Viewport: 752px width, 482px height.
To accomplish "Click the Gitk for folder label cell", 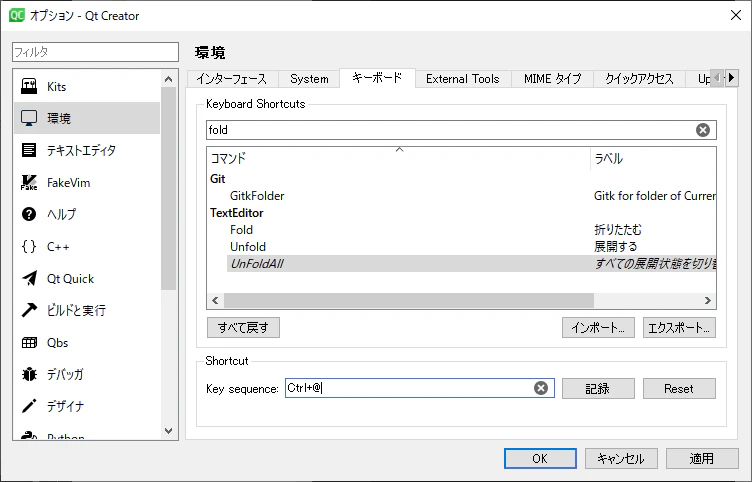I will click(x=655, y=196).
